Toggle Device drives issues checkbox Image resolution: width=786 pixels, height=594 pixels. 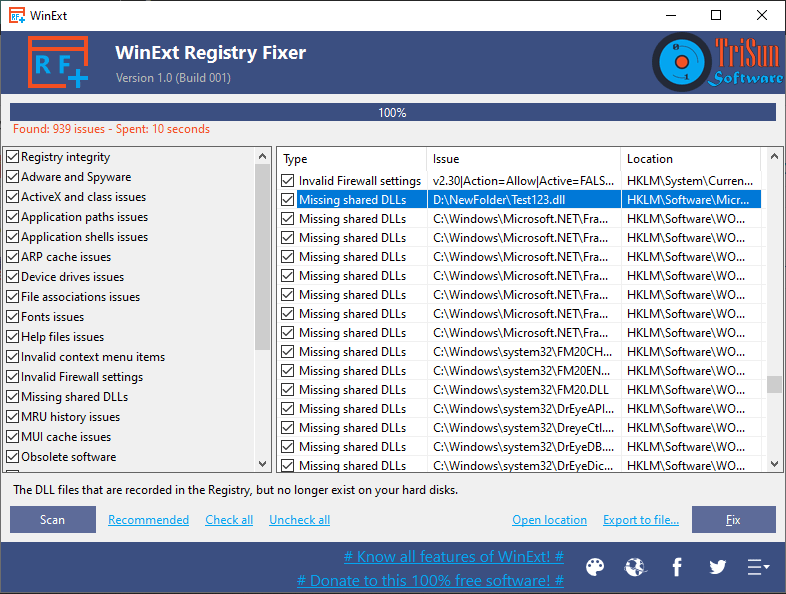point(13,277)
